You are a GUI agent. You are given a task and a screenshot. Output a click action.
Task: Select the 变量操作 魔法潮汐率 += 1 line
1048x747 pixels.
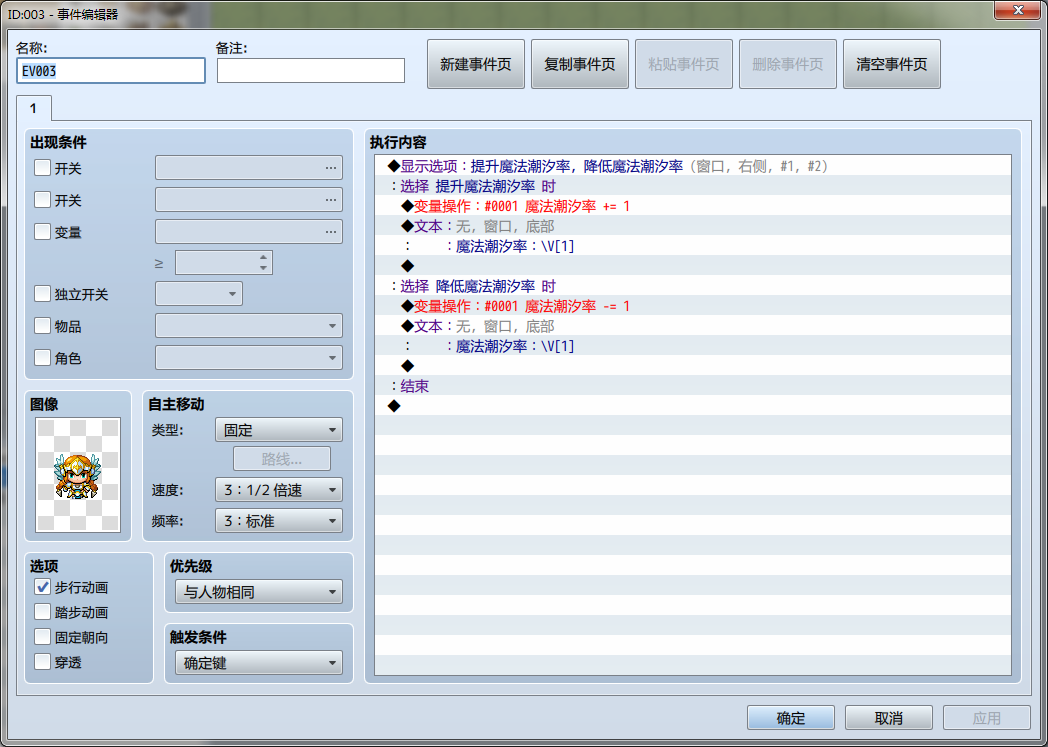pyautogui.click(x=693, y=206)
